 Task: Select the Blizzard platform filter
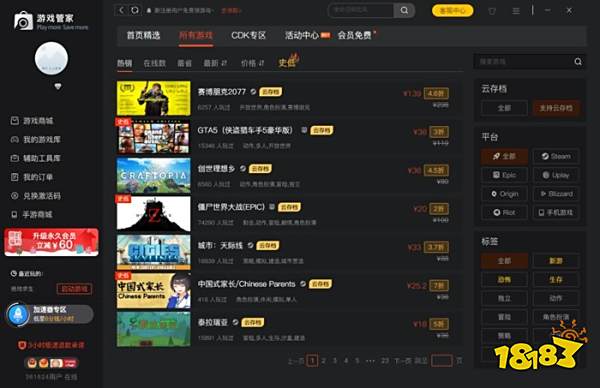[556, 194]
